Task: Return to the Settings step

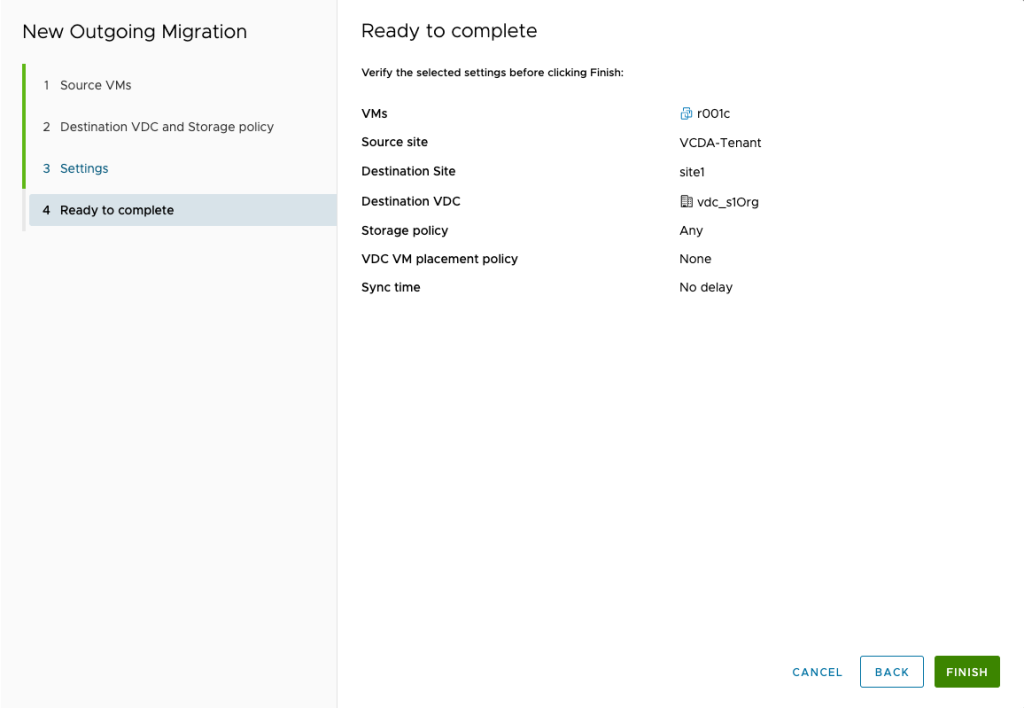Action: click(x=76, y=169)
